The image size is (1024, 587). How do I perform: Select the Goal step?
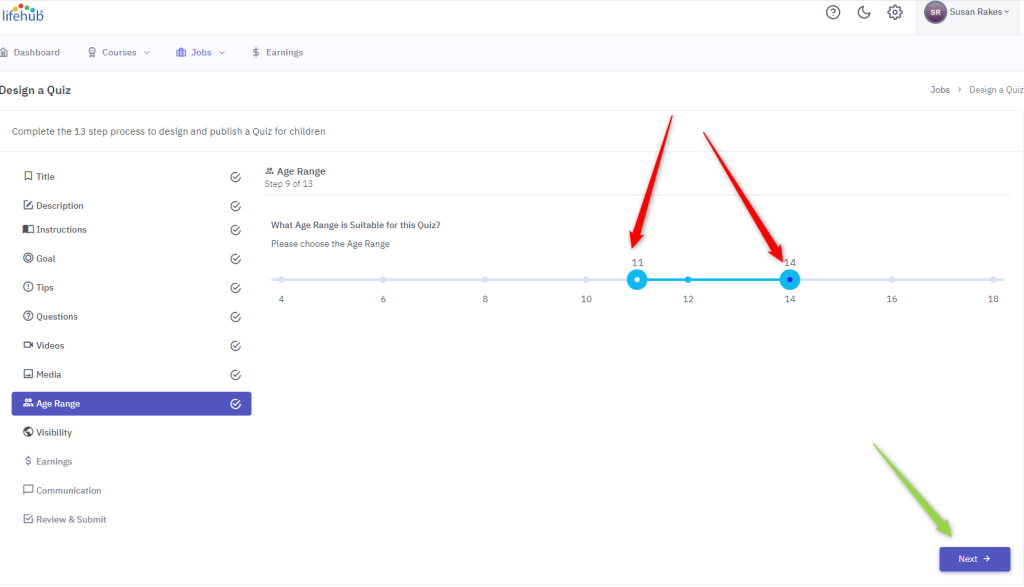(131, 259)
